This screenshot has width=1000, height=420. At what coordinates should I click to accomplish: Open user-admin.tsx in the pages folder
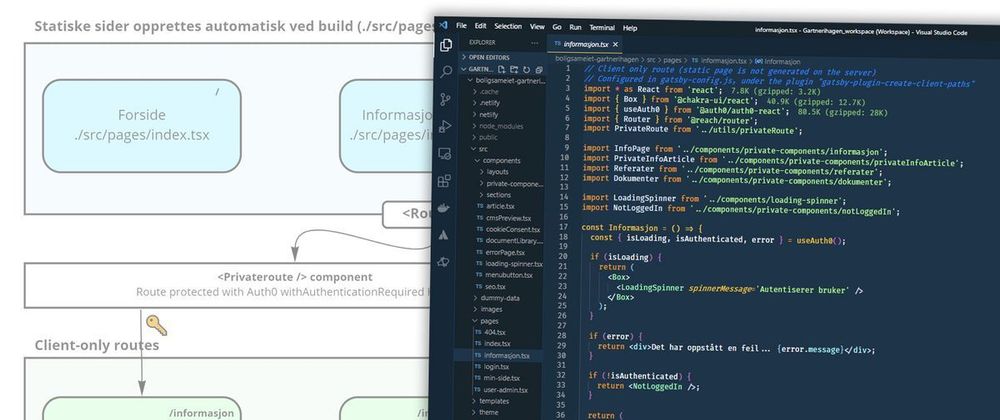[x=500, y=389]
